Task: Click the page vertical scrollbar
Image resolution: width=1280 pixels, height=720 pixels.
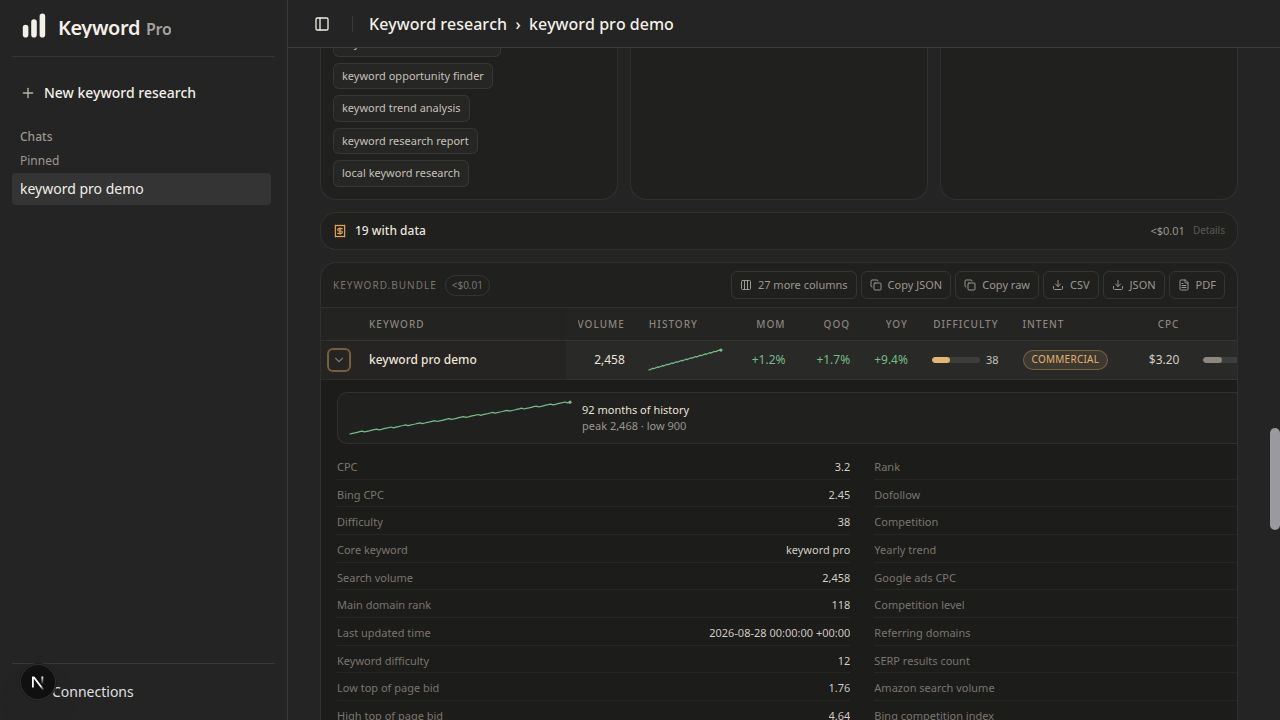Action: (1274, 479)
